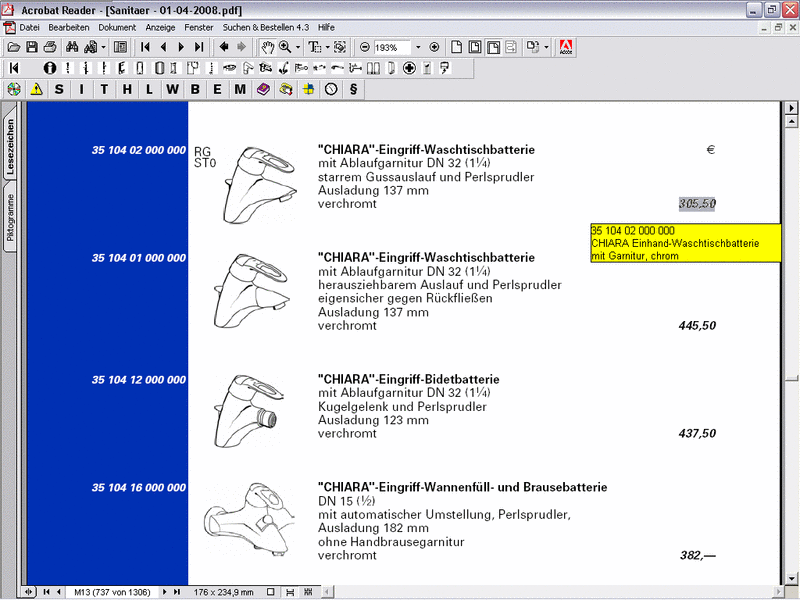
Task: Click the Fit in Window icon
Action: pos(475,47)
